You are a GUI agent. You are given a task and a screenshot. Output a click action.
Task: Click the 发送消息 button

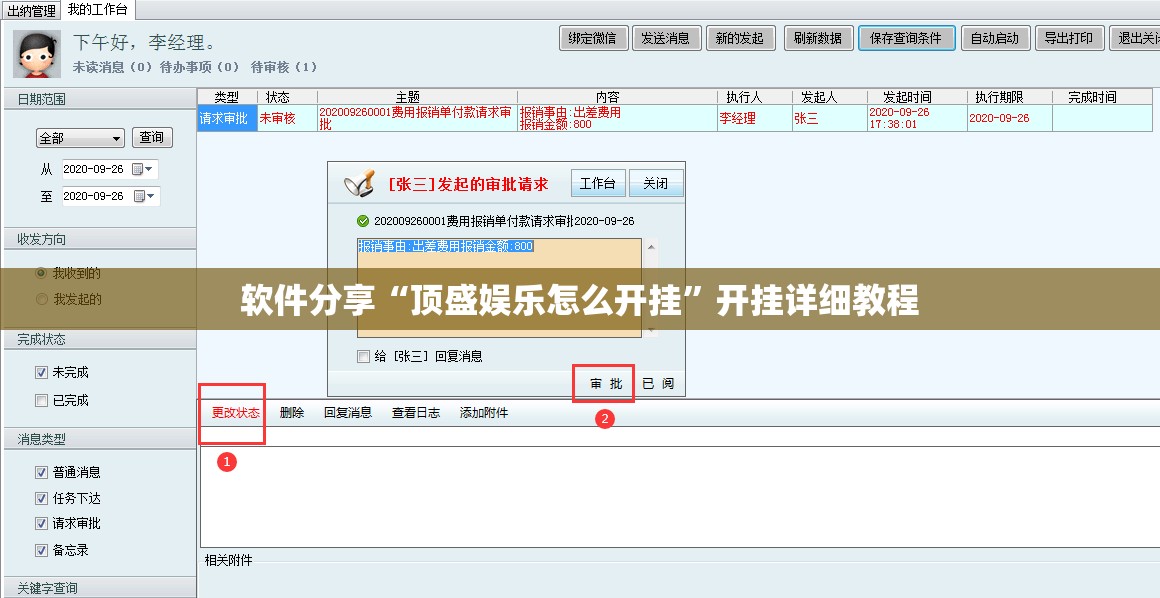667,38
